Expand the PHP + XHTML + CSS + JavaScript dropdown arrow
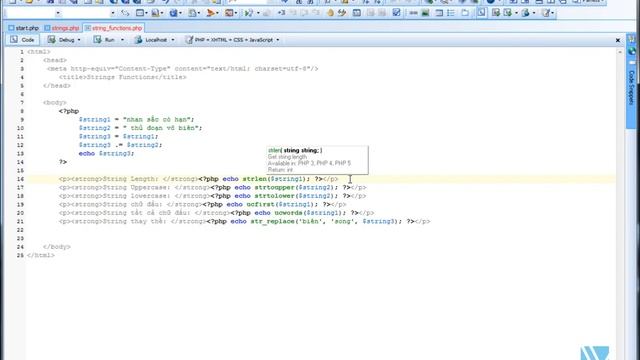Image resolution: width=640 pixels, height=360 pixels. click(278, 40)
